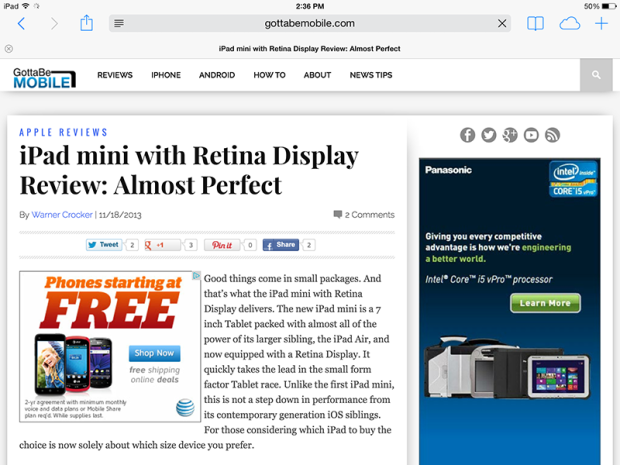620x465 pixels.
Task: Toggle the Reader view icon in the address bar
Action: tap(119, 23)
